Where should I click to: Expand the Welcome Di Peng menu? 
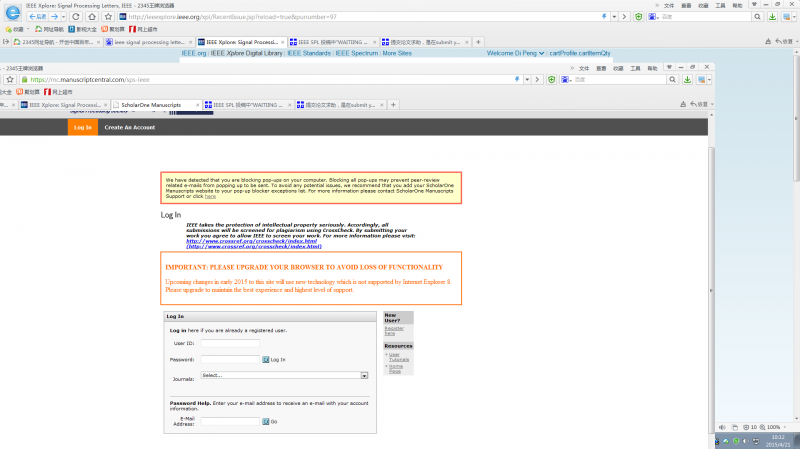[515, 53]
